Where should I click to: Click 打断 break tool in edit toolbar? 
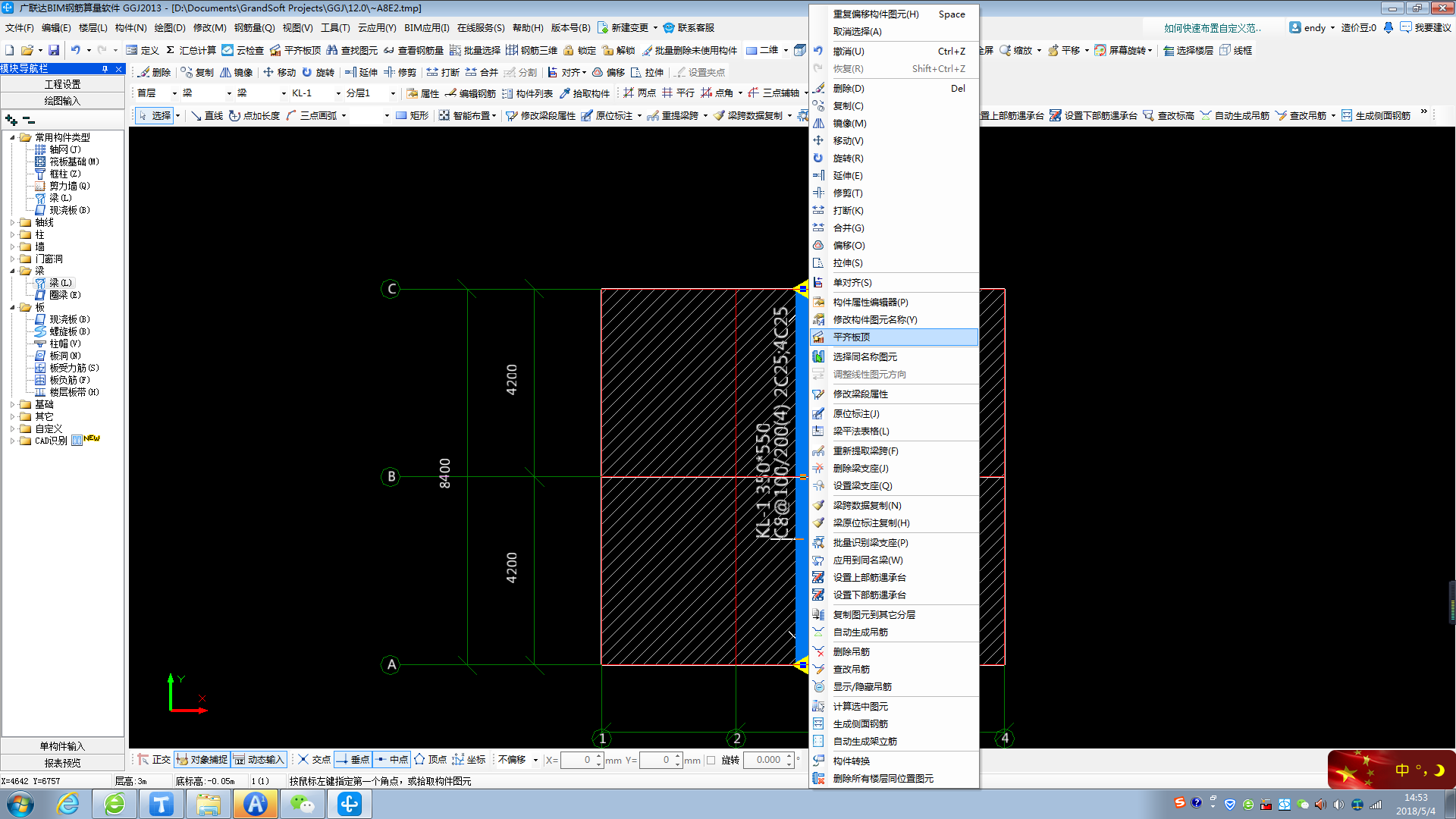coord(443,72)
